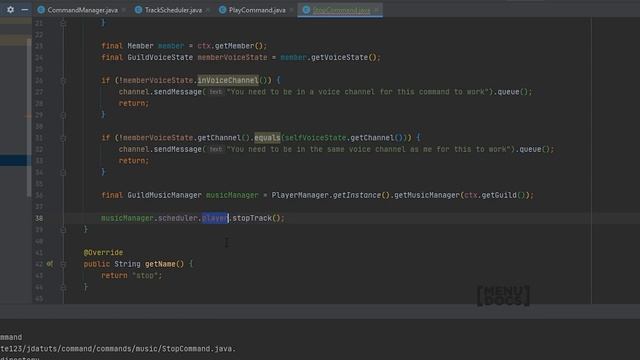
Task: Click selfVoiceState on line 31
Action: 315,138
